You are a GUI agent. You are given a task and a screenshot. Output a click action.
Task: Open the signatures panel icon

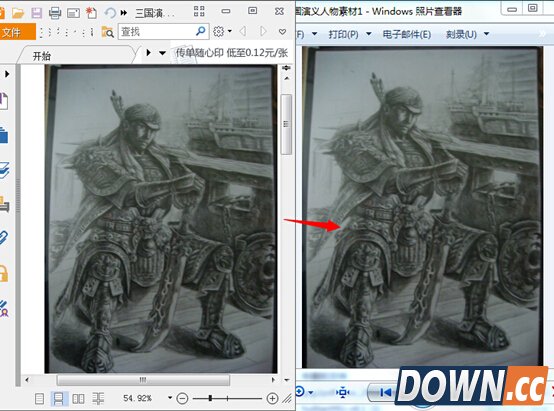tap(4, 308)
